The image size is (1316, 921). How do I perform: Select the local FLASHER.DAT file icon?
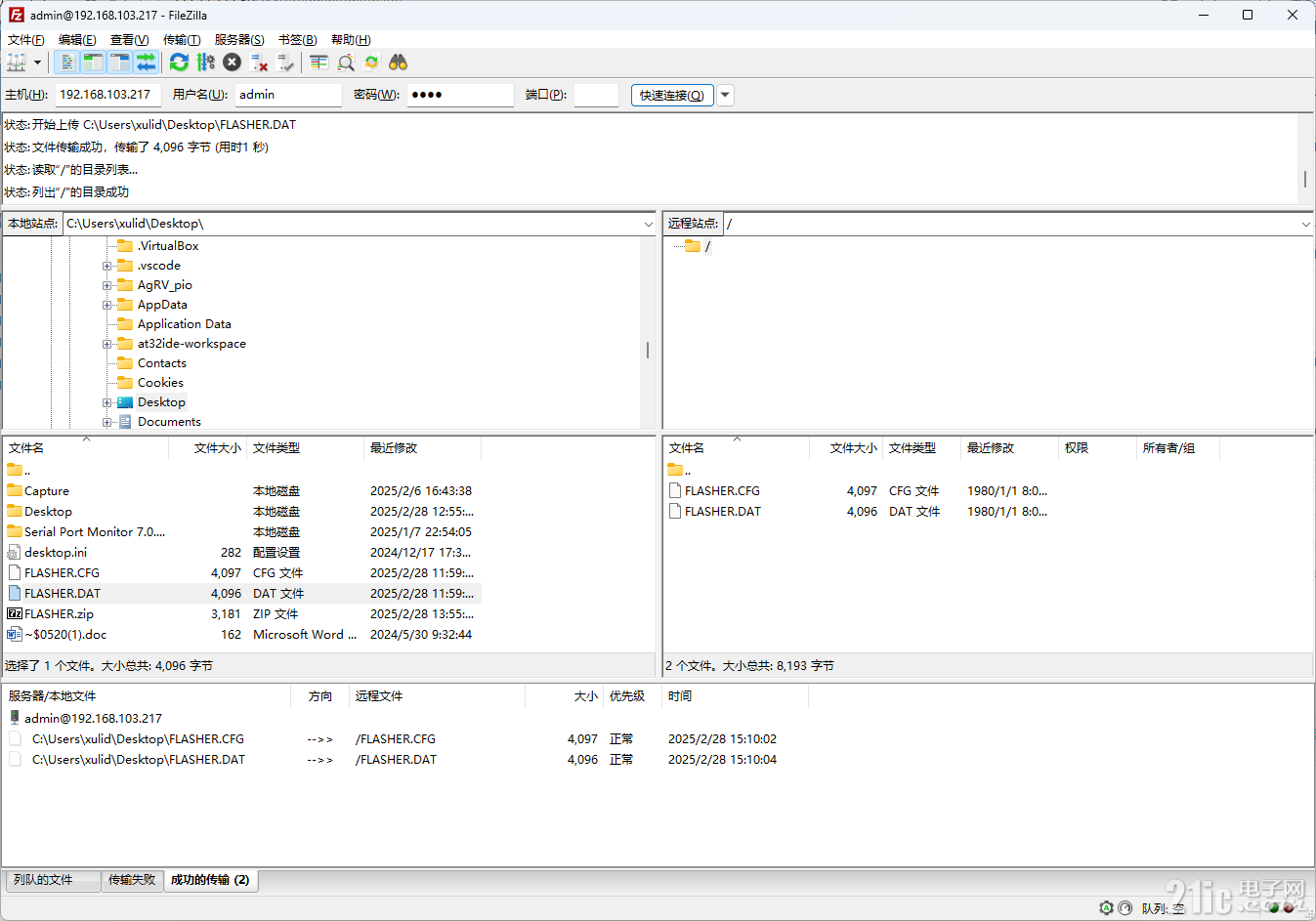point(15,593)
